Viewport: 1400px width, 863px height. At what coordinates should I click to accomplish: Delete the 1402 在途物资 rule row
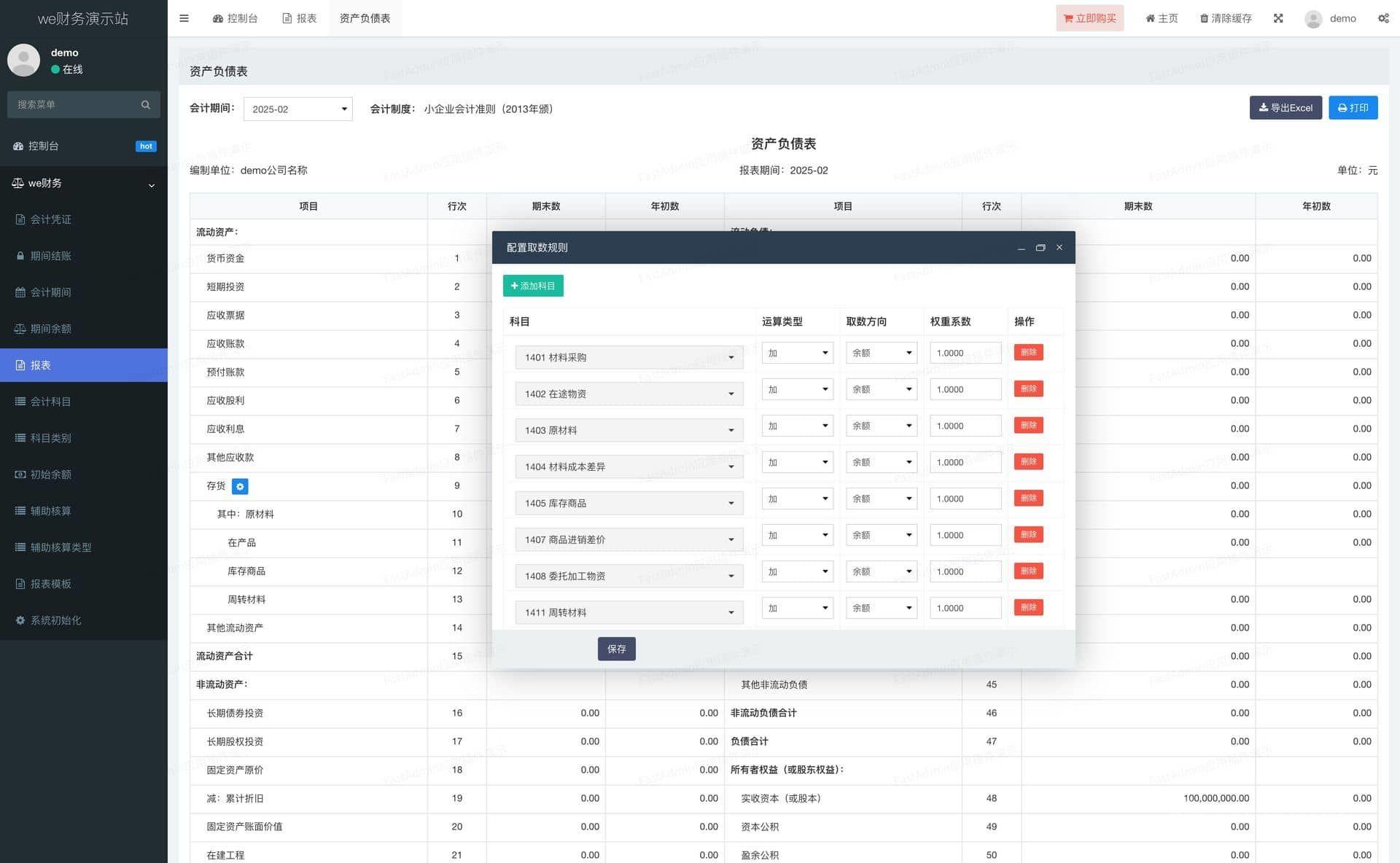(1028, 389)
